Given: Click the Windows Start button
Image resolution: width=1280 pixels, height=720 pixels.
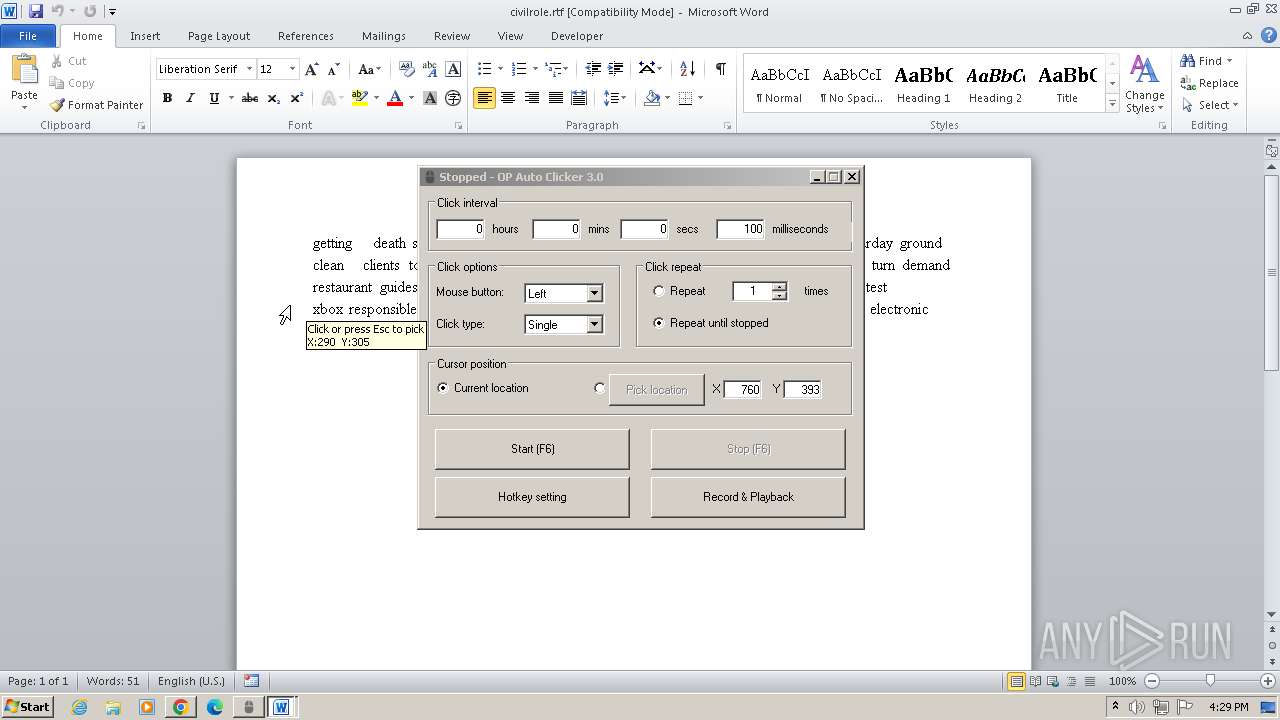Looking at the screenshot, I should coord(28,707).
